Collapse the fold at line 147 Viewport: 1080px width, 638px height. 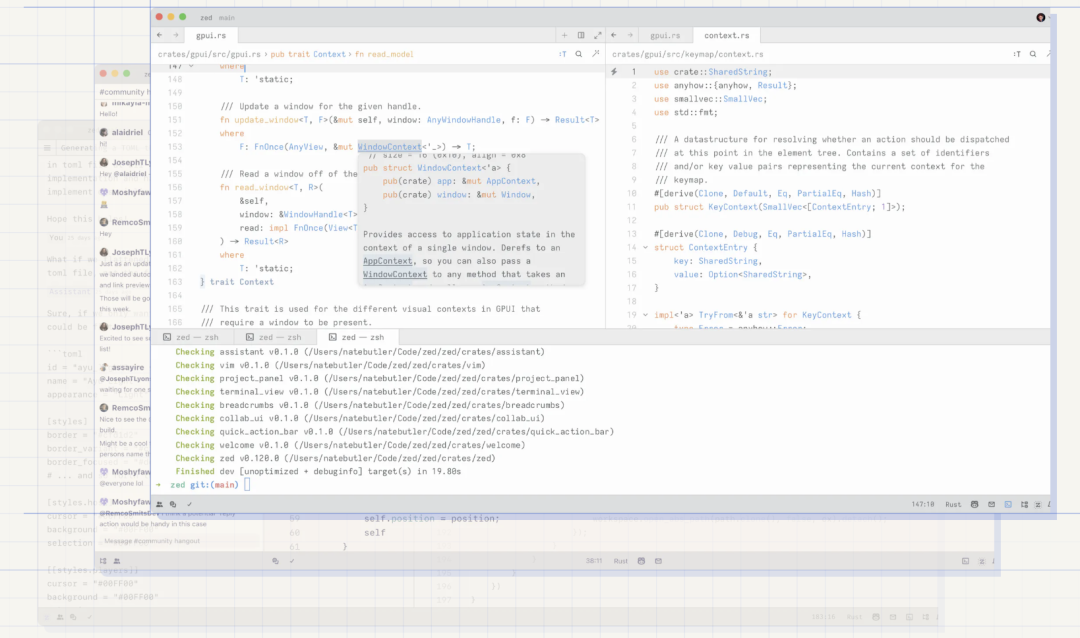pyautogui.click(x=191, y=66)
